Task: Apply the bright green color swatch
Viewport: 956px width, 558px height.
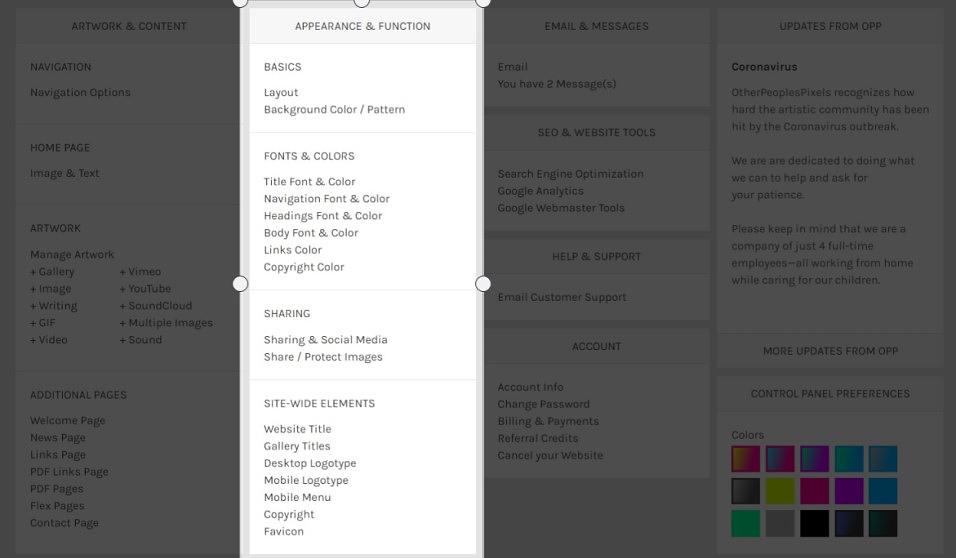Action: (x=746, y=523)
